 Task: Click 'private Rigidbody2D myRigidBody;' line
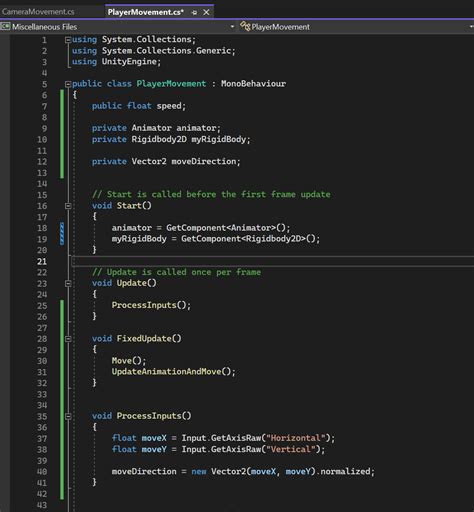(171, 139)
